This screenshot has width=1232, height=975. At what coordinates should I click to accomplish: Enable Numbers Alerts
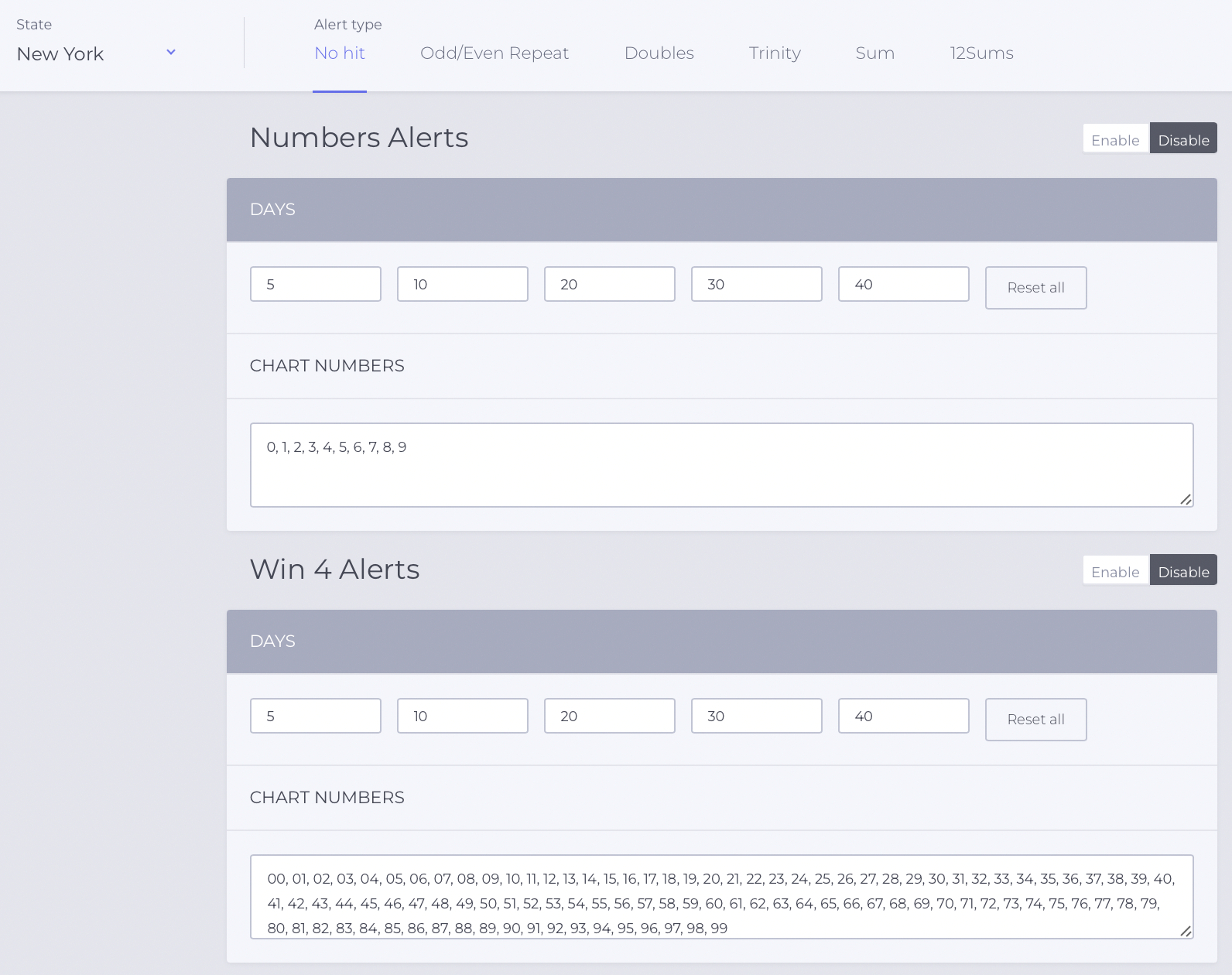[x=1116, y=139]
